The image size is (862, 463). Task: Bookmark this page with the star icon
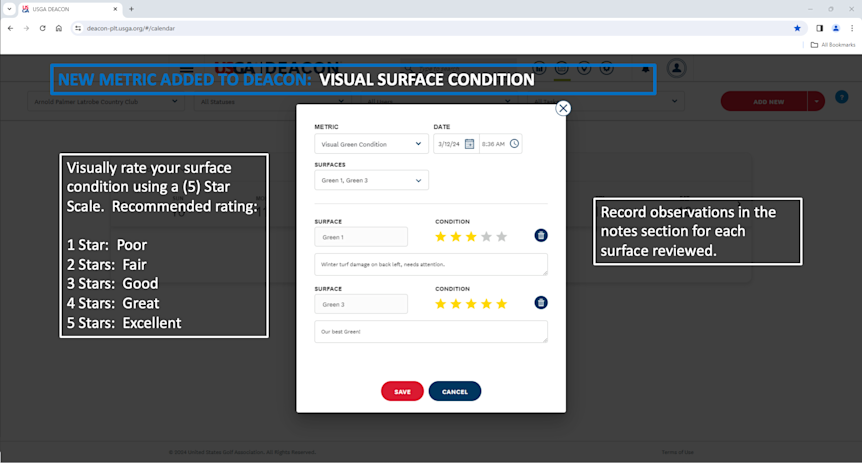tap(797, 28)
